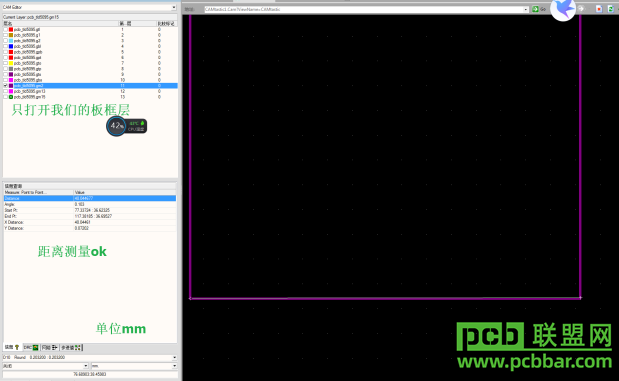The height and width of the screenshot is (381, 619).
Task: Click the Value column header
Action: click(x=125, y=192)
